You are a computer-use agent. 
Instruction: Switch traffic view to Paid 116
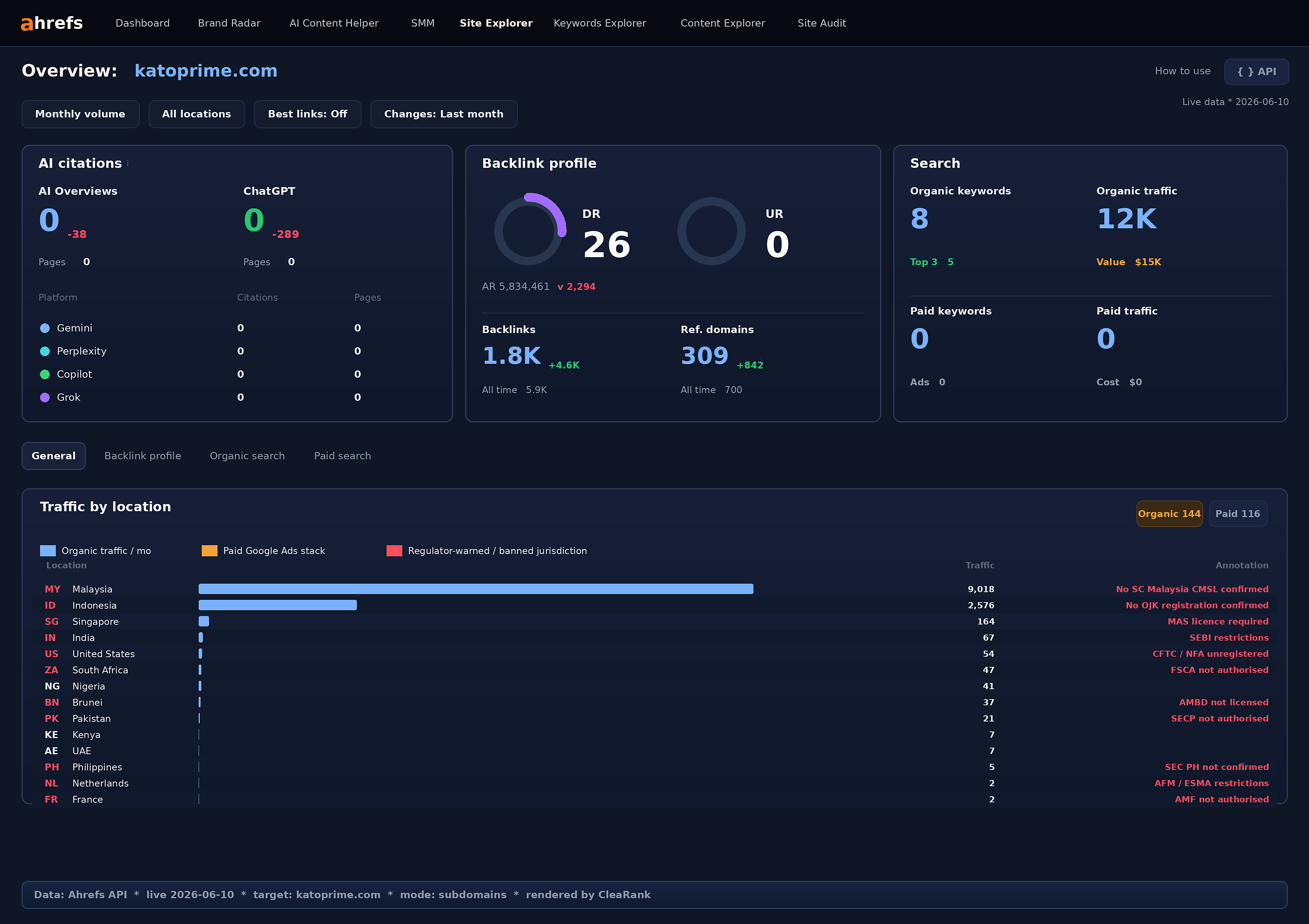[1238, 514]
